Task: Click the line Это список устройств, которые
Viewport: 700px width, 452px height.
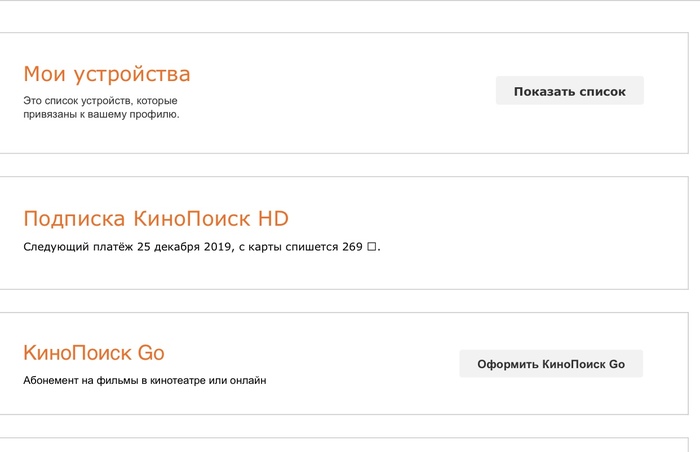Action: coord(100,100)
